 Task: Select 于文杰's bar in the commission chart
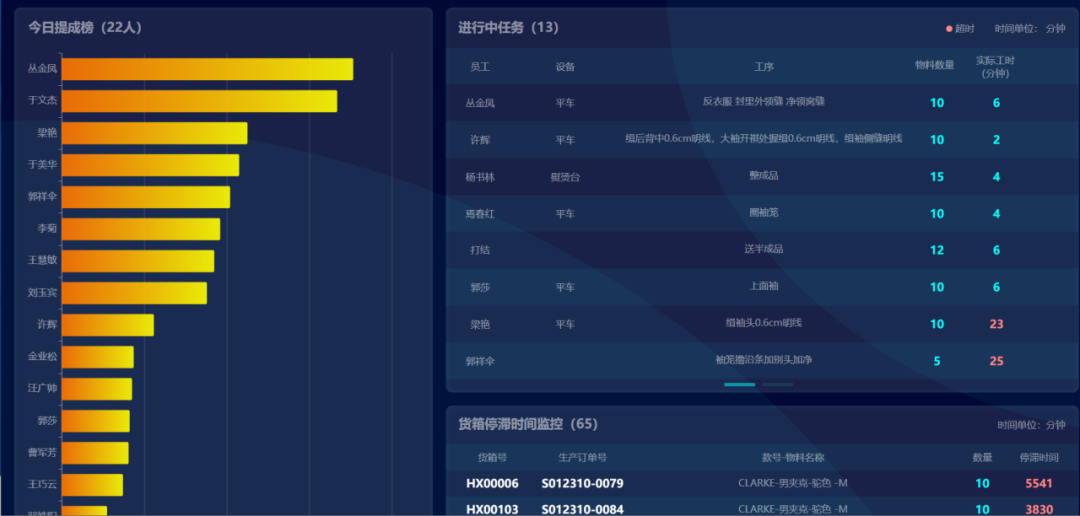tap(200, 101)
